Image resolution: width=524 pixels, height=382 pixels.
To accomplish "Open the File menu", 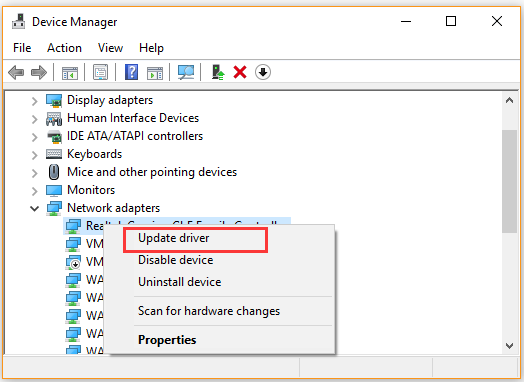I will point(22,48).
